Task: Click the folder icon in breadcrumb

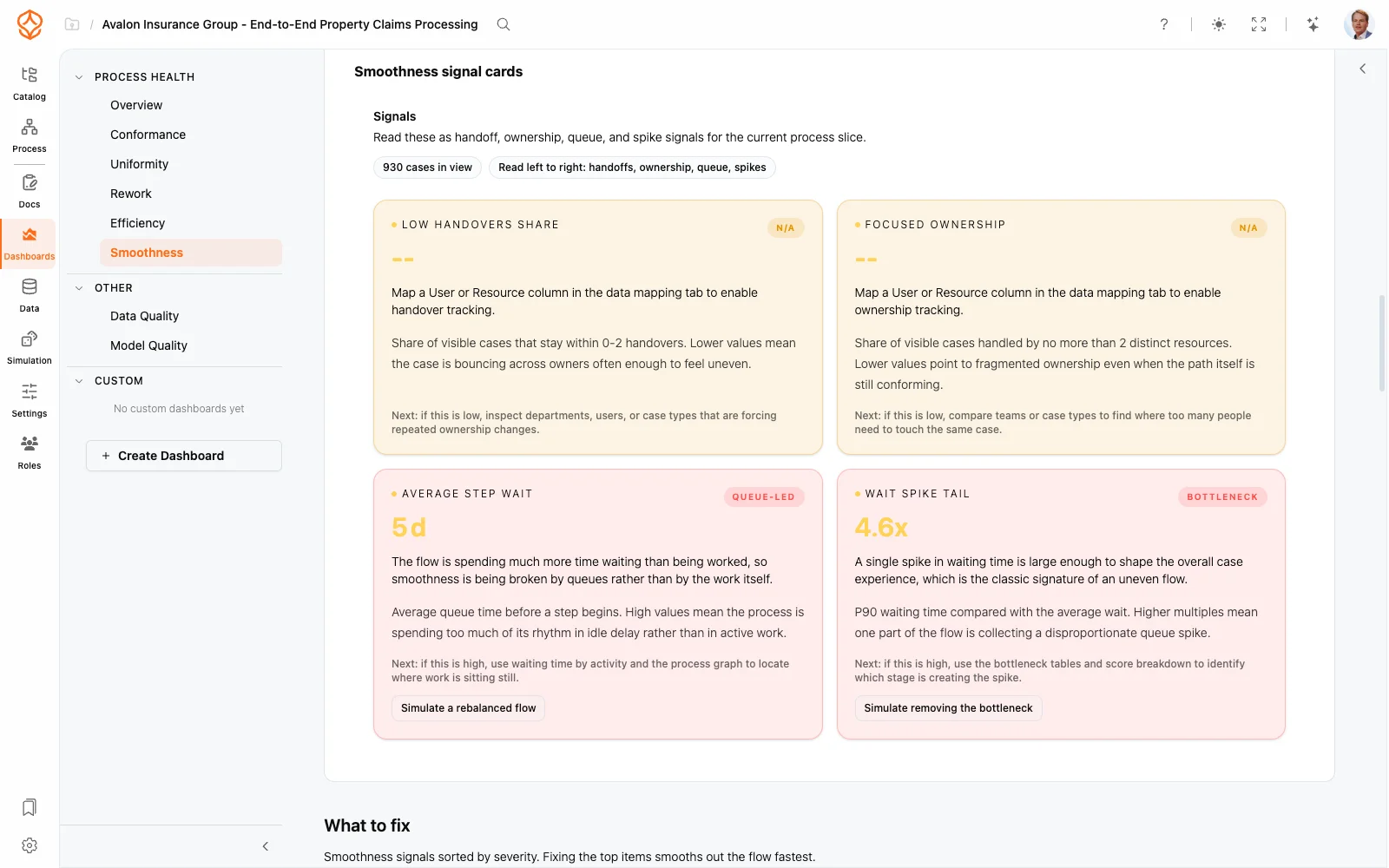Action: pyautogui.click(x=72, y=24)
